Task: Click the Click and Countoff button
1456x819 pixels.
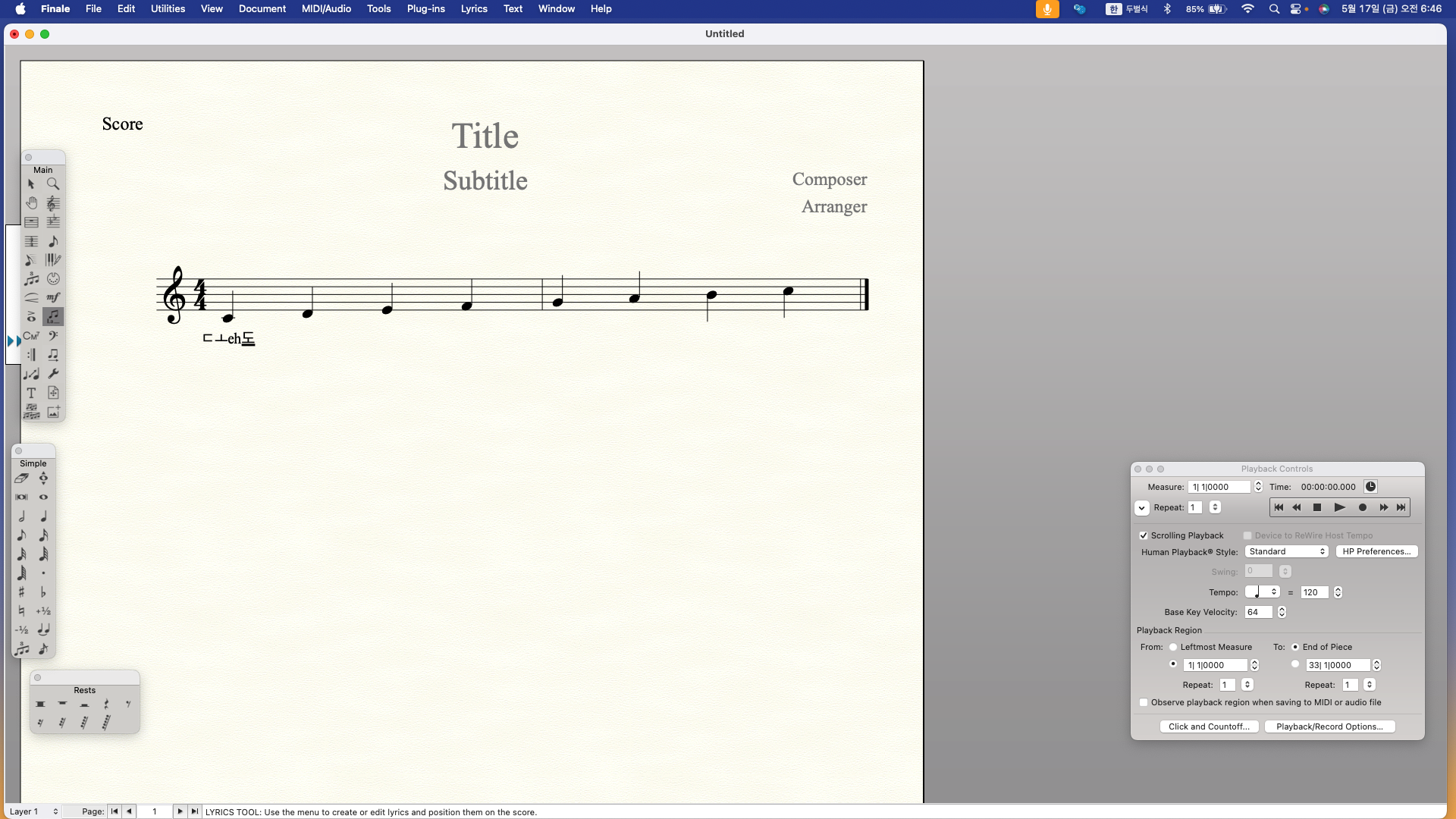Action: pyautogui.click(x=1209, y=726)
